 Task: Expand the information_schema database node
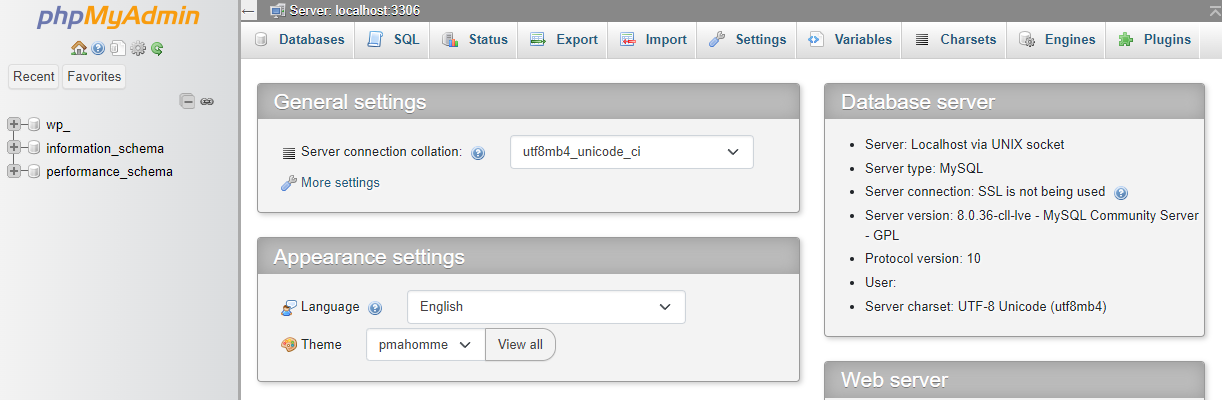[14, 148]
